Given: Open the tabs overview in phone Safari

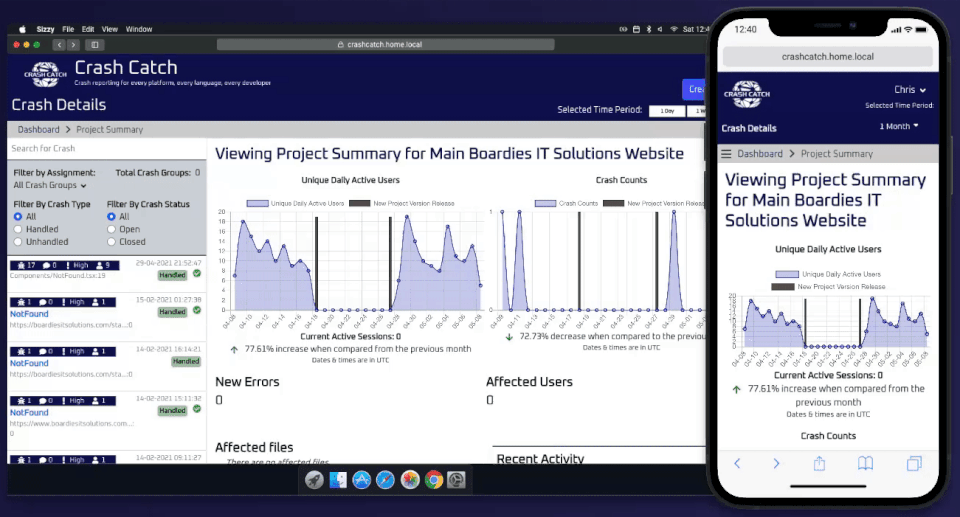Looking at the screenshot, I should click(x=913, y=464).
